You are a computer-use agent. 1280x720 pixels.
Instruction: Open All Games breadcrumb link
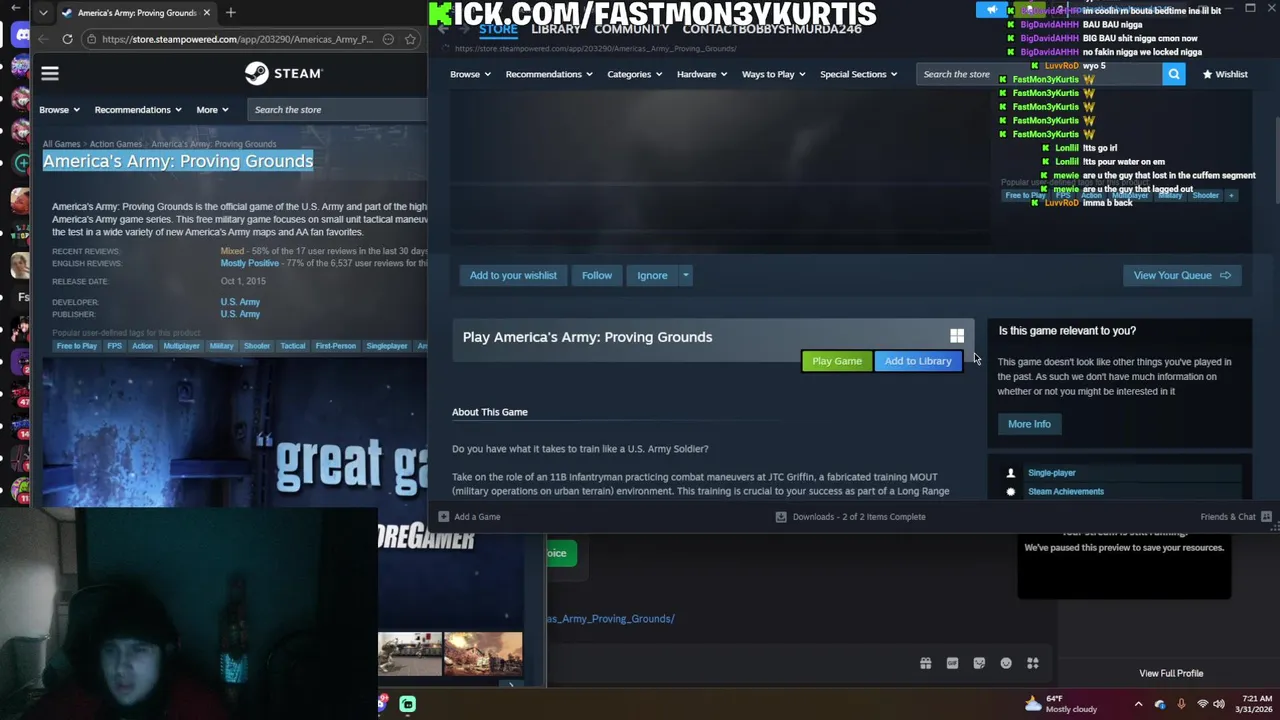pyautogui.click(x=61, y=144)
